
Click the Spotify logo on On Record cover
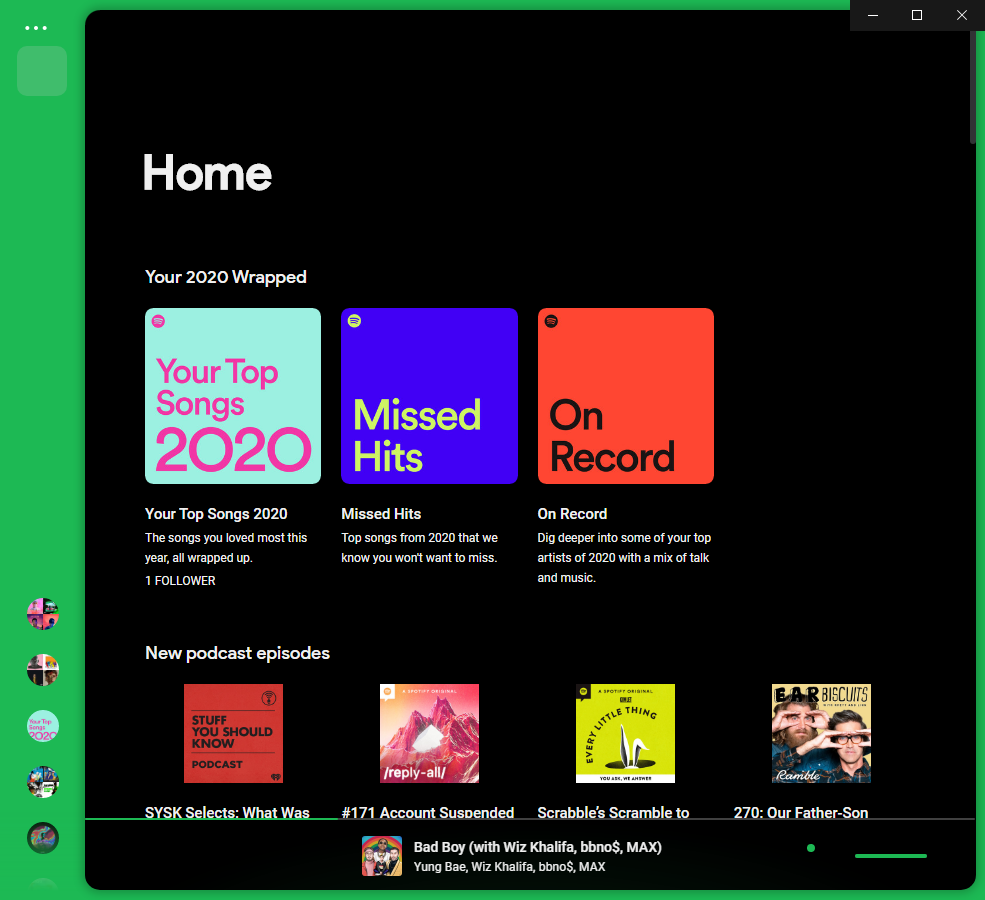coord(551,322)
